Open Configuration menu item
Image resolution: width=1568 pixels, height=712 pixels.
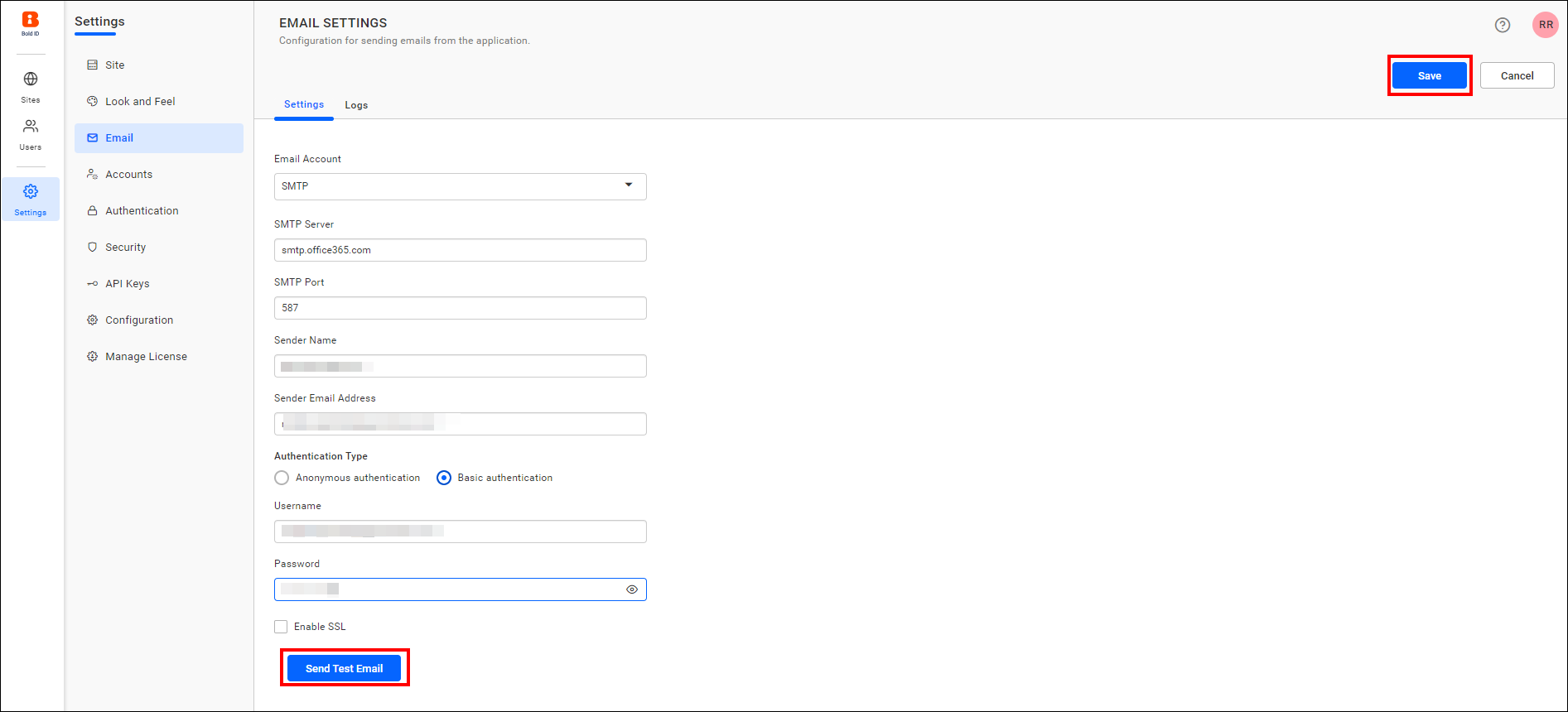tap(159, 320)
